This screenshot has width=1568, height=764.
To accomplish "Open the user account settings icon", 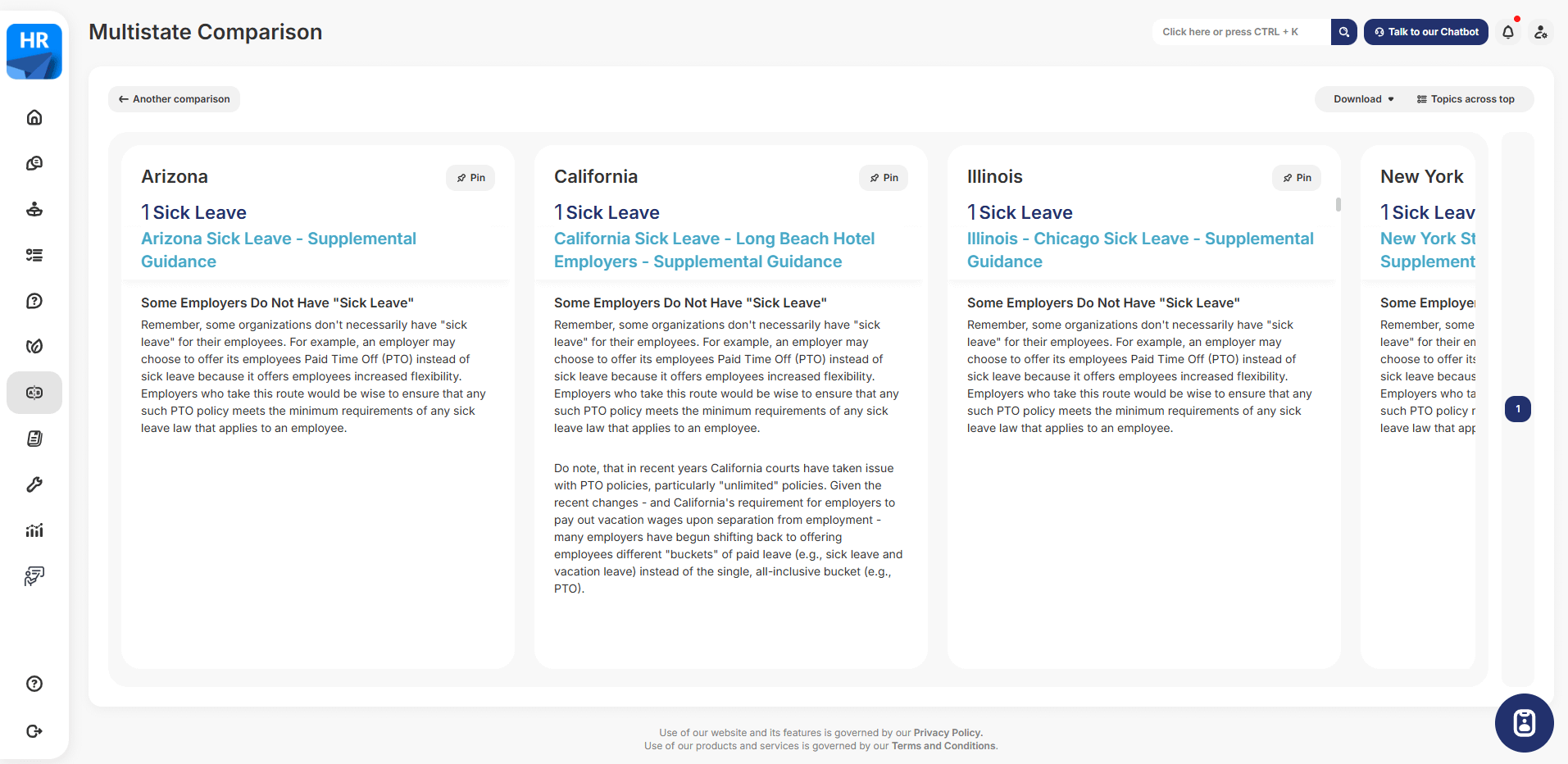I will pyautogui.click(x=1541, y=32).
